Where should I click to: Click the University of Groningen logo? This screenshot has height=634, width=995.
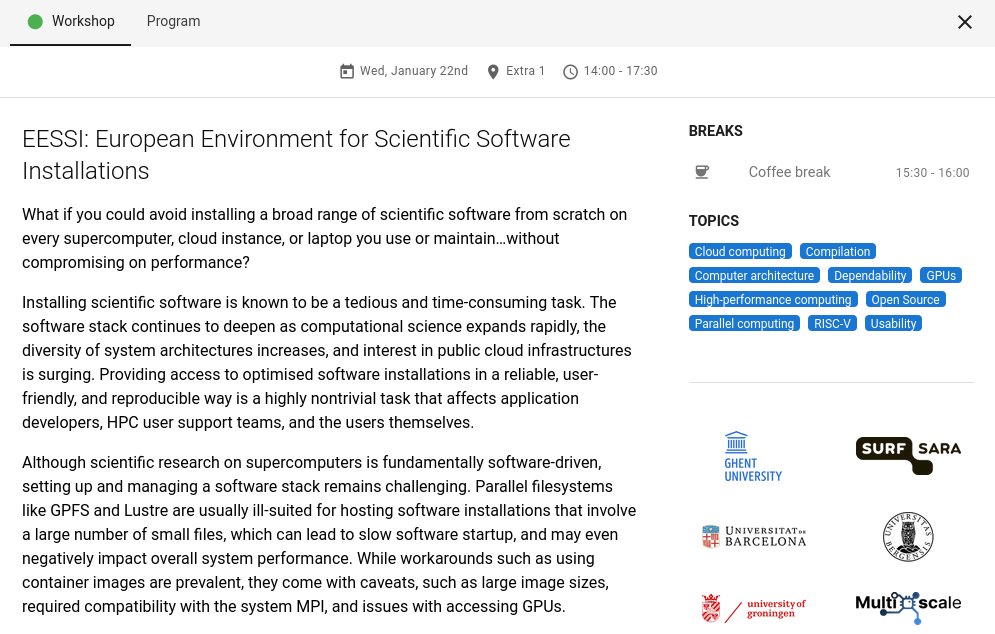(x=753, y=607)
